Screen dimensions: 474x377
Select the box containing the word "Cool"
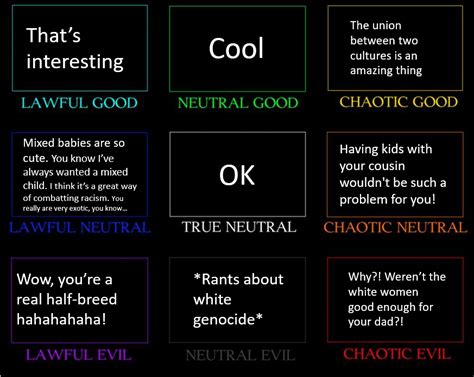[x=237, y=49]
